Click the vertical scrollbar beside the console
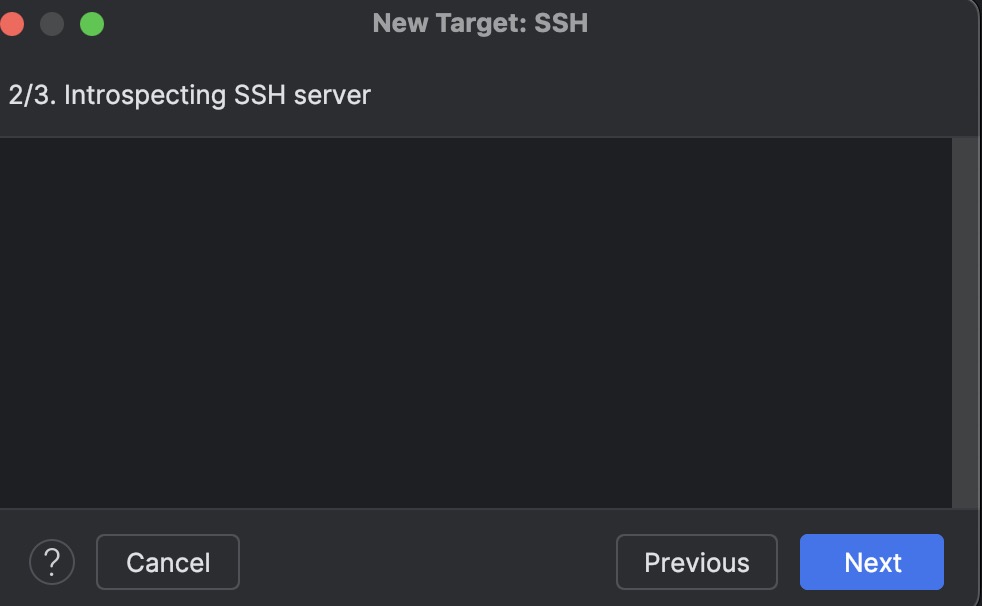This screenshot has height=606, width=982. (x=965, y=322)
